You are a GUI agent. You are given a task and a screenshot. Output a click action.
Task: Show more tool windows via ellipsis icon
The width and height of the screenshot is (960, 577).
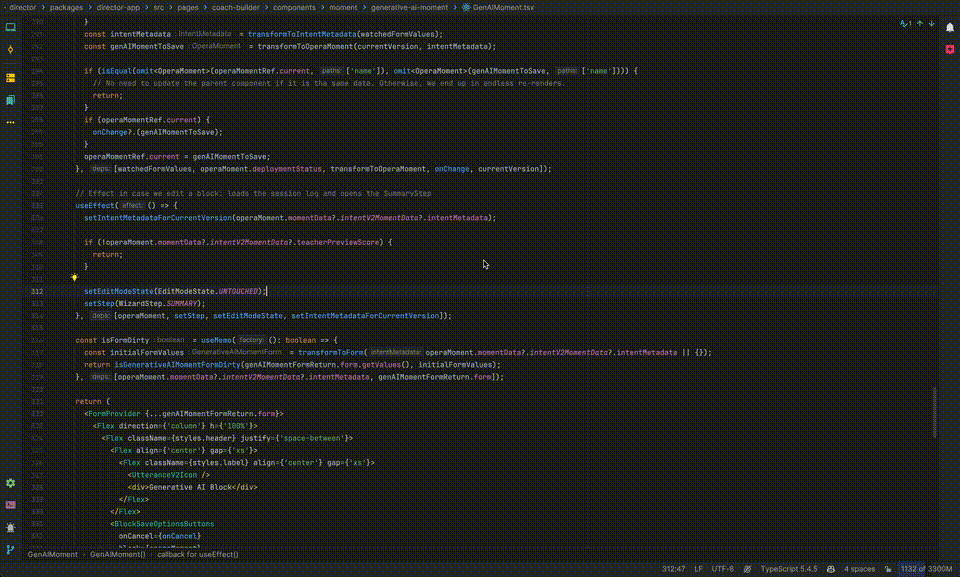point(10,122)
